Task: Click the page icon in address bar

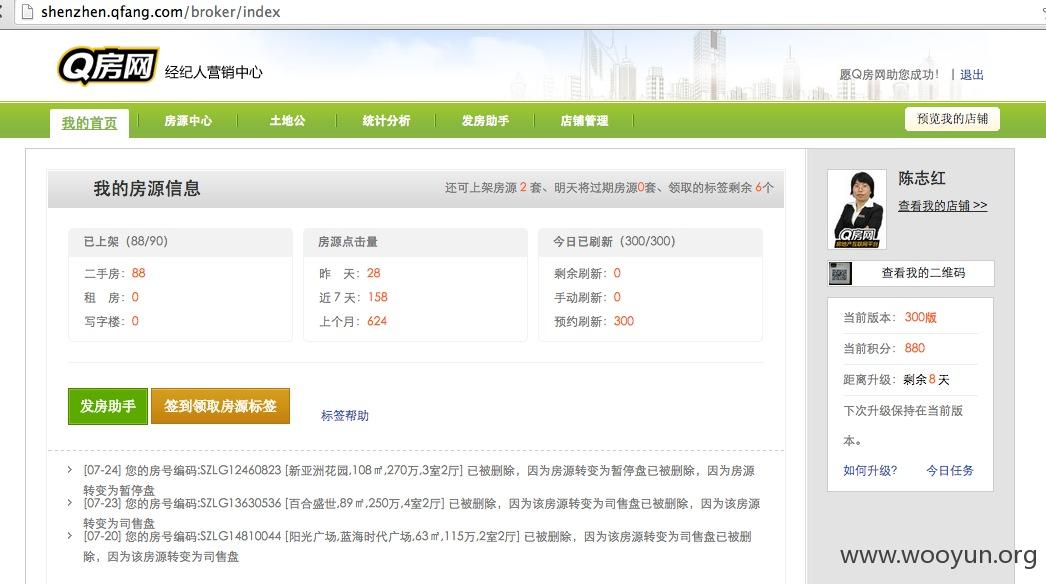Action: pos(27,11)
